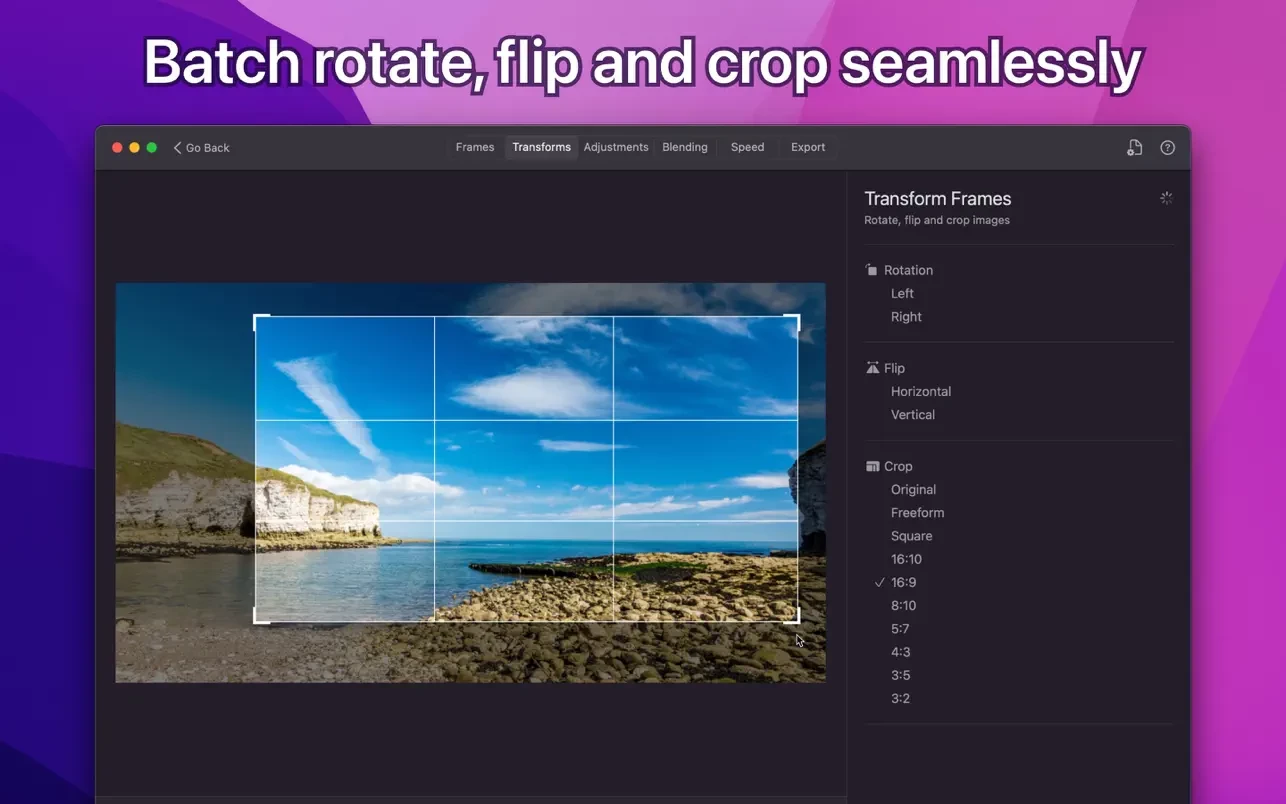Image resolution: width=1286 pixels, height=804 pixels.
Task: Pick the 4:3 crop ratio
Action: coord(900,652)
